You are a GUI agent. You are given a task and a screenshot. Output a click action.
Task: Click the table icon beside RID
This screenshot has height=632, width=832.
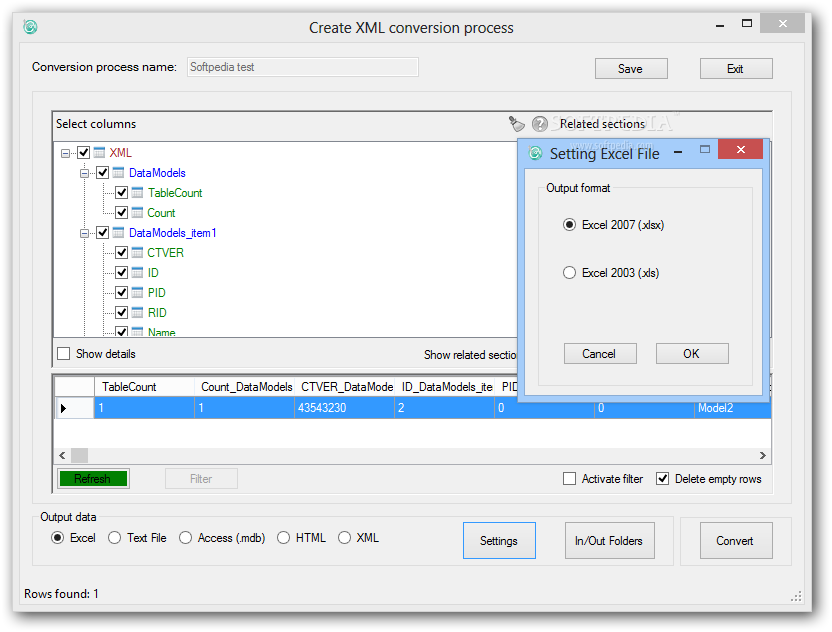coord(137,313)
